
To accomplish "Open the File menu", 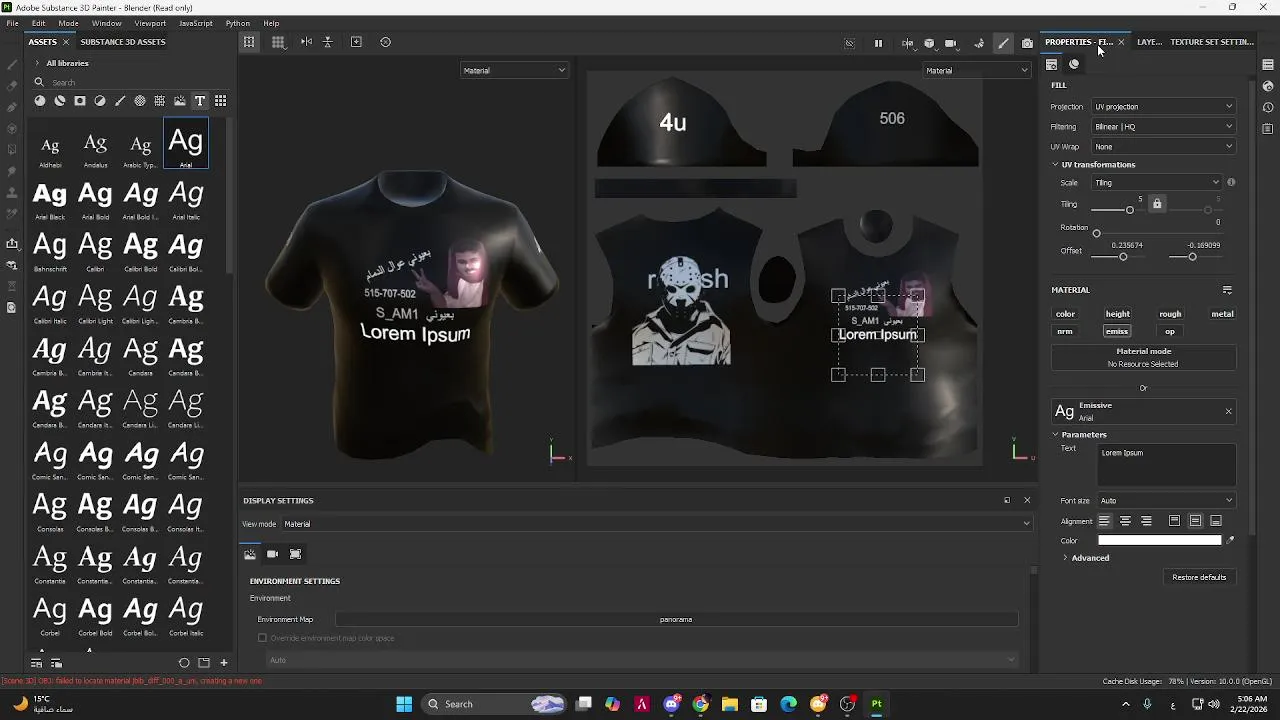I will pos(12,23).
